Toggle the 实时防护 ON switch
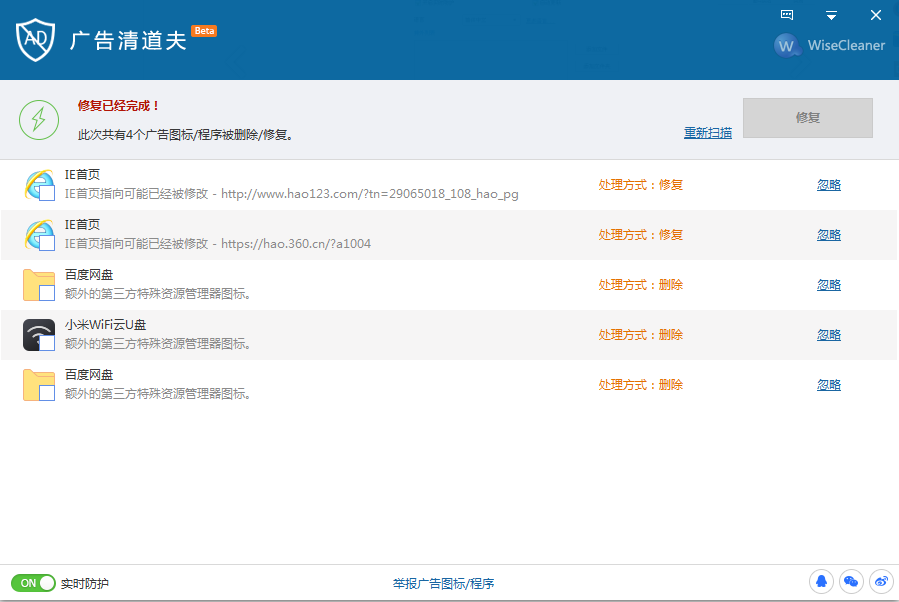The width and height of the screenshot is (899, 602). coord(33,583)
